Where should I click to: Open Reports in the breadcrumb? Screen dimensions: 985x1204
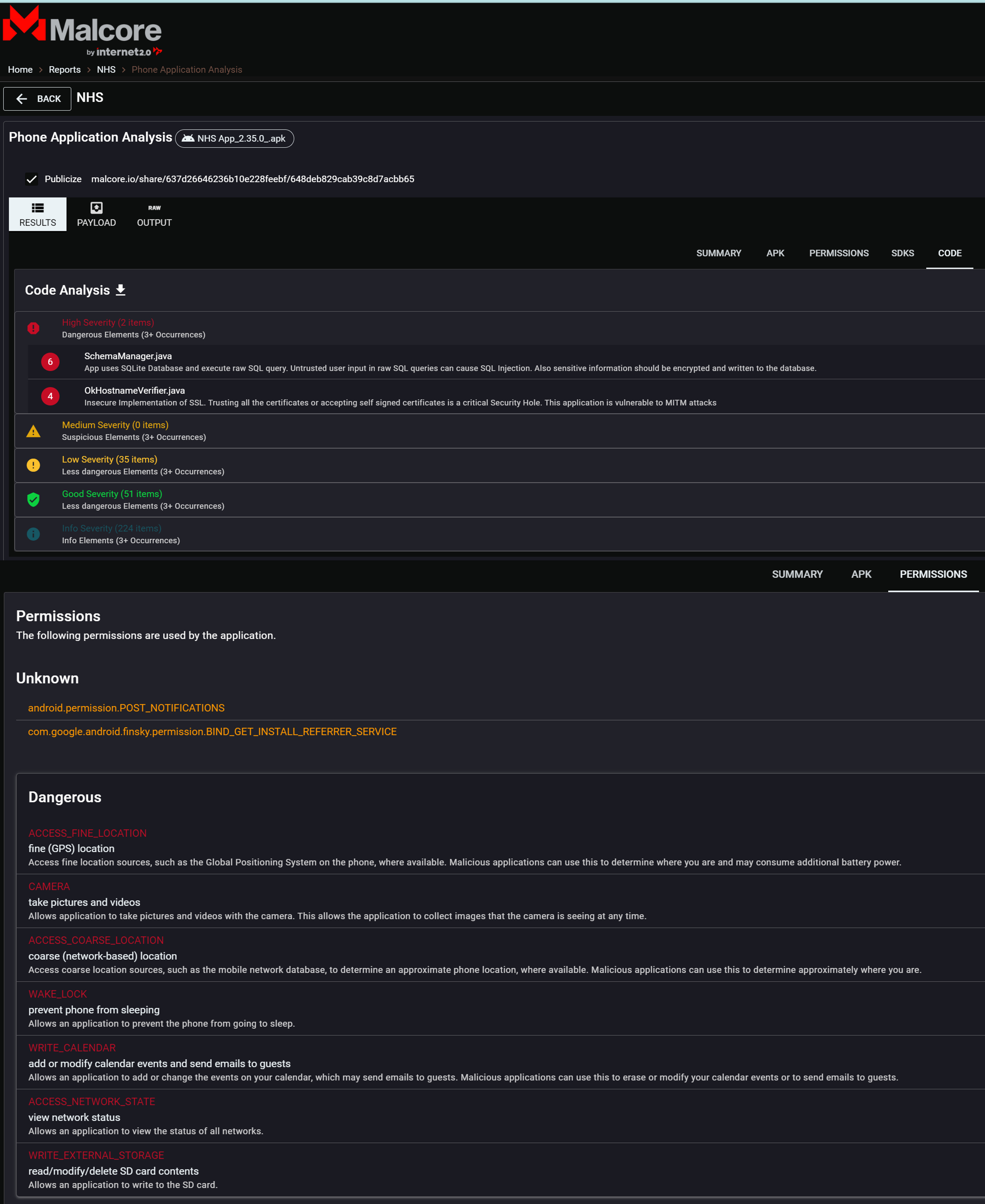coord(65,69)
